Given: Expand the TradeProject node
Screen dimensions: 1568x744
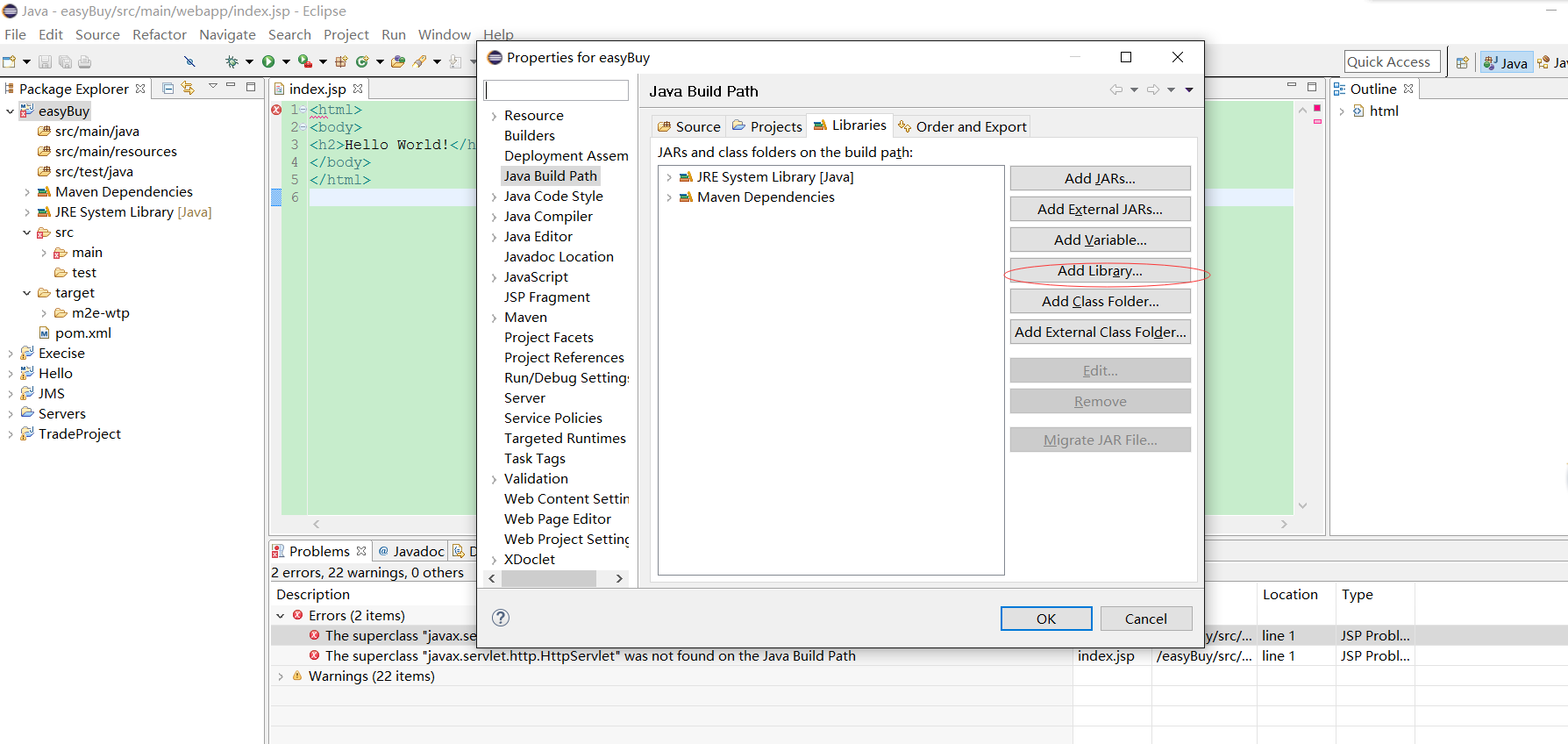Looking at the screenshot, I should (10, 434).
